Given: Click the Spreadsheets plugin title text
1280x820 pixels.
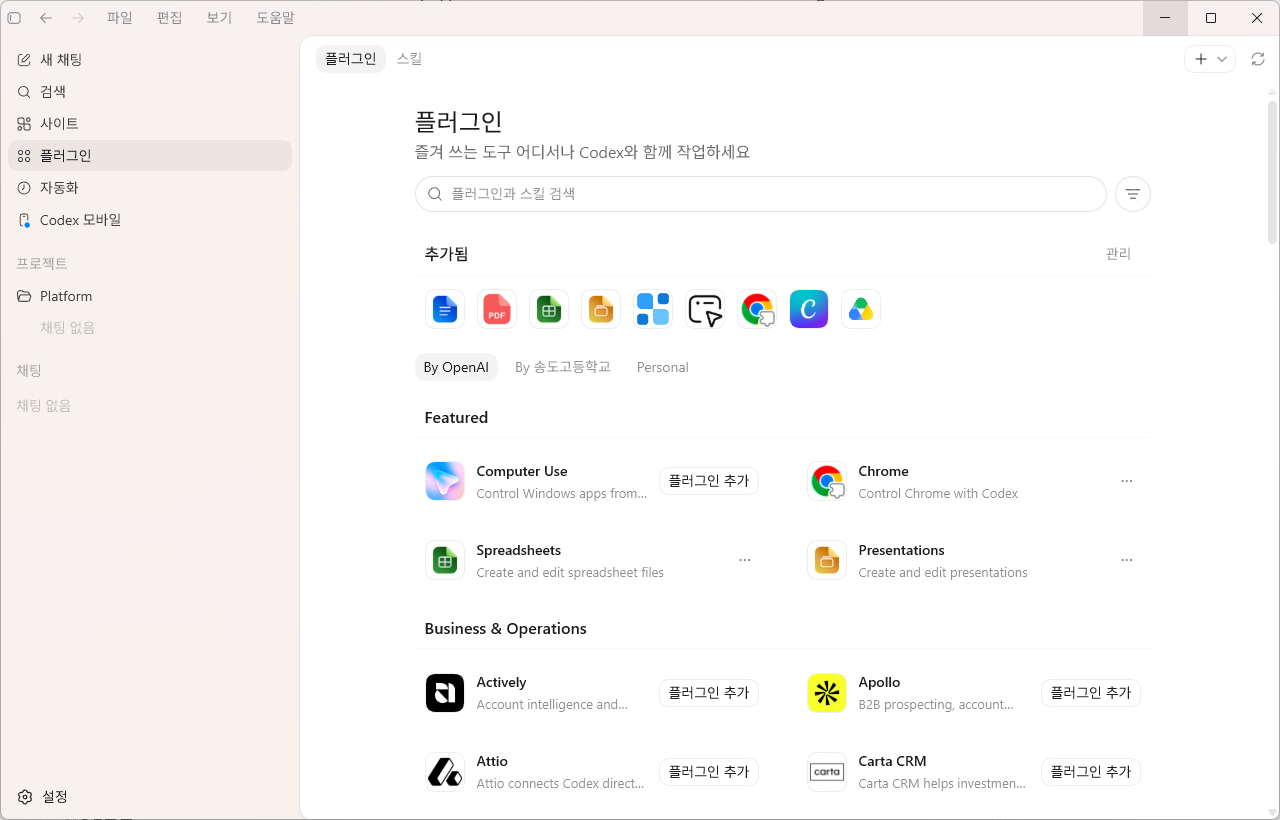Looking at the screenshot, I should [x=518, y=551].
